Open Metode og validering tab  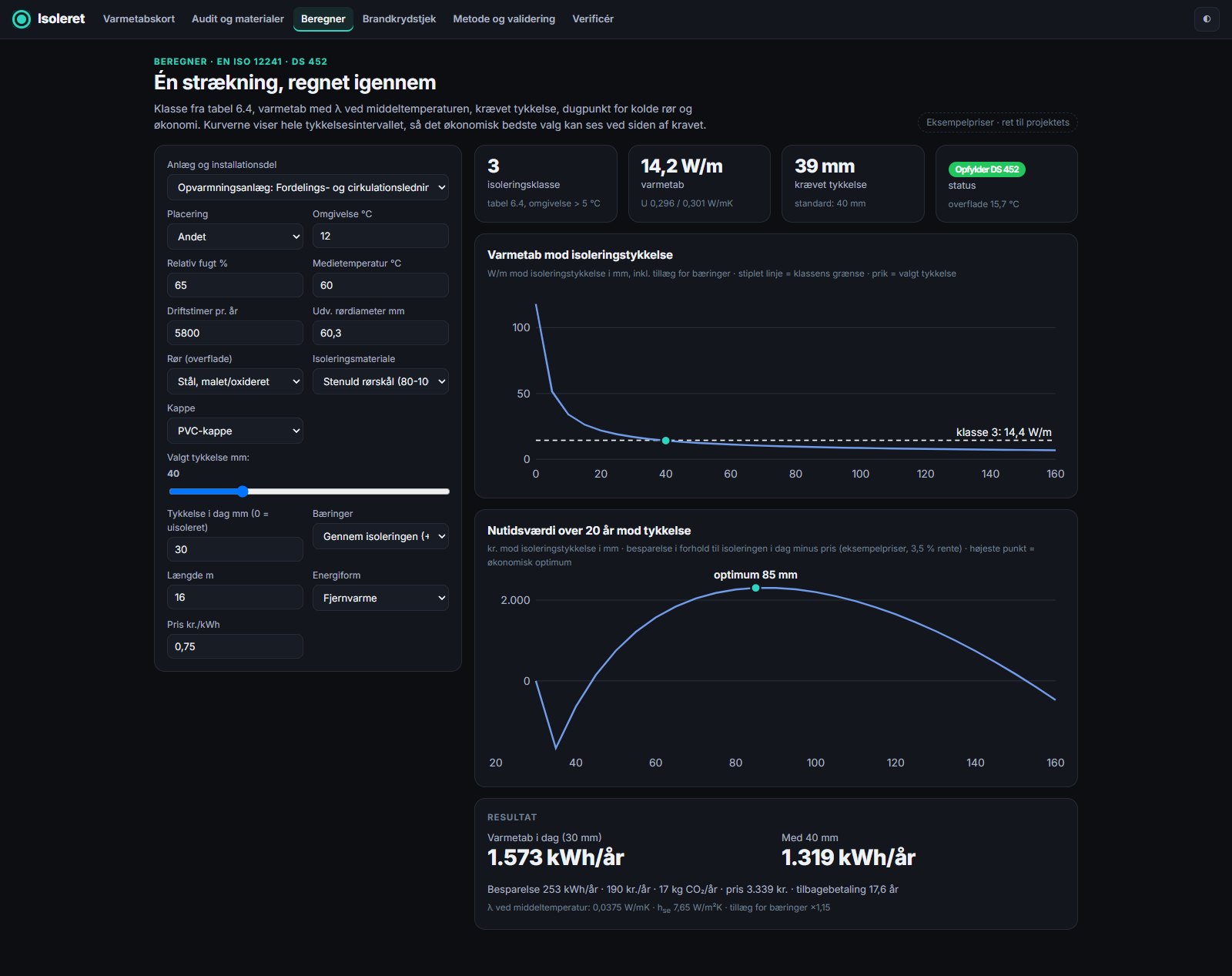[x=504, y=18]
